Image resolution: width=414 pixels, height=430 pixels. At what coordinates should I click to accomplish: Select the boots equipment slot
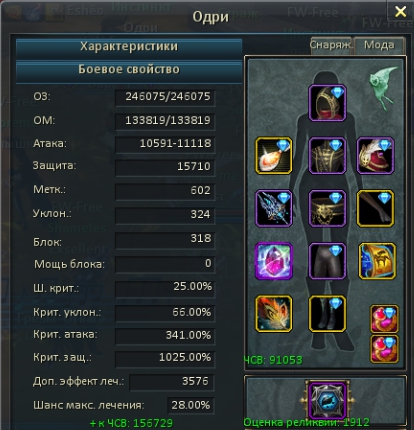[x=327, y=314]
